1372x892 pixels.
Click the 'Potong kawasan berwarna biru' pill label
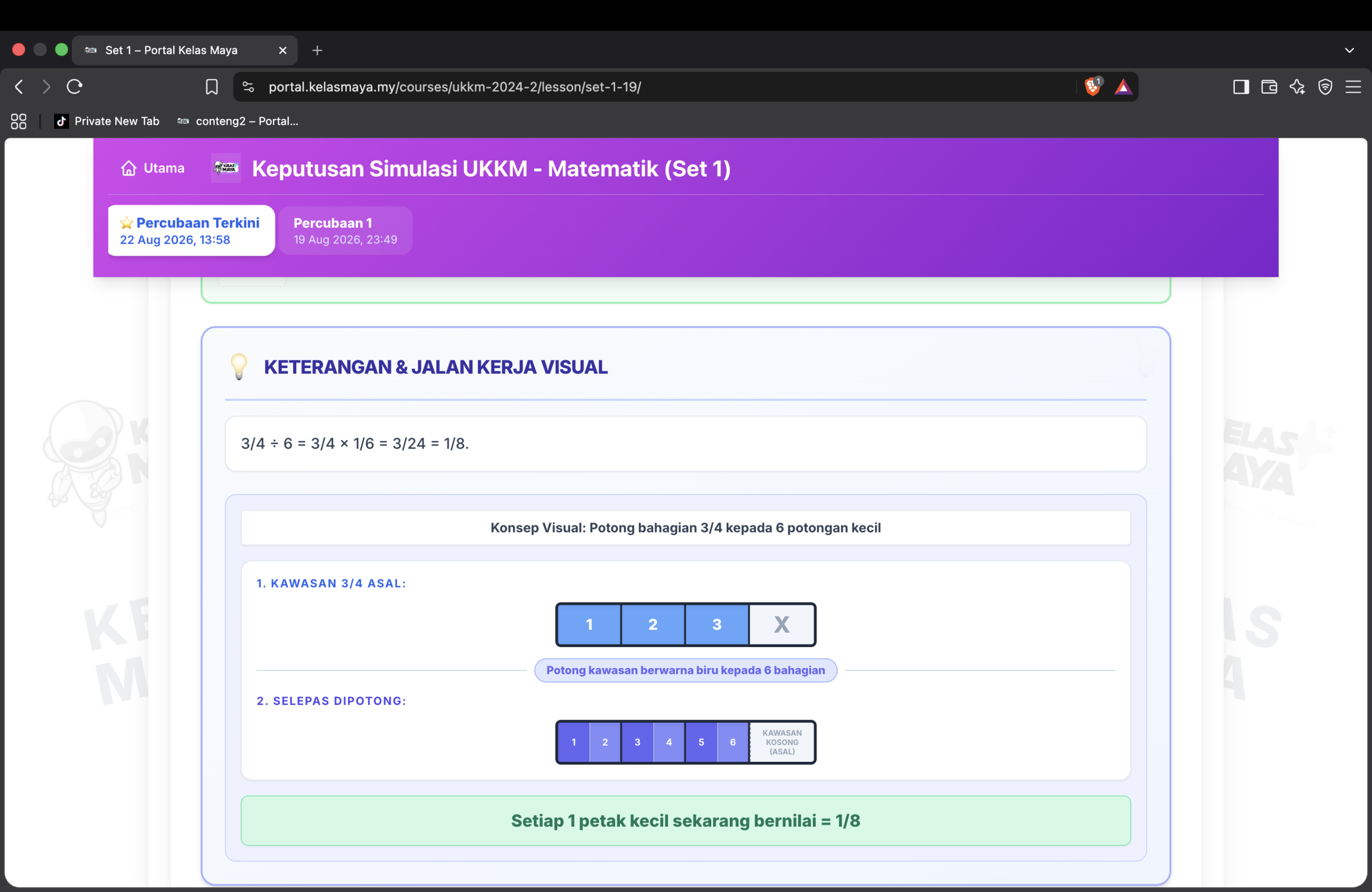tap(685, 671)
